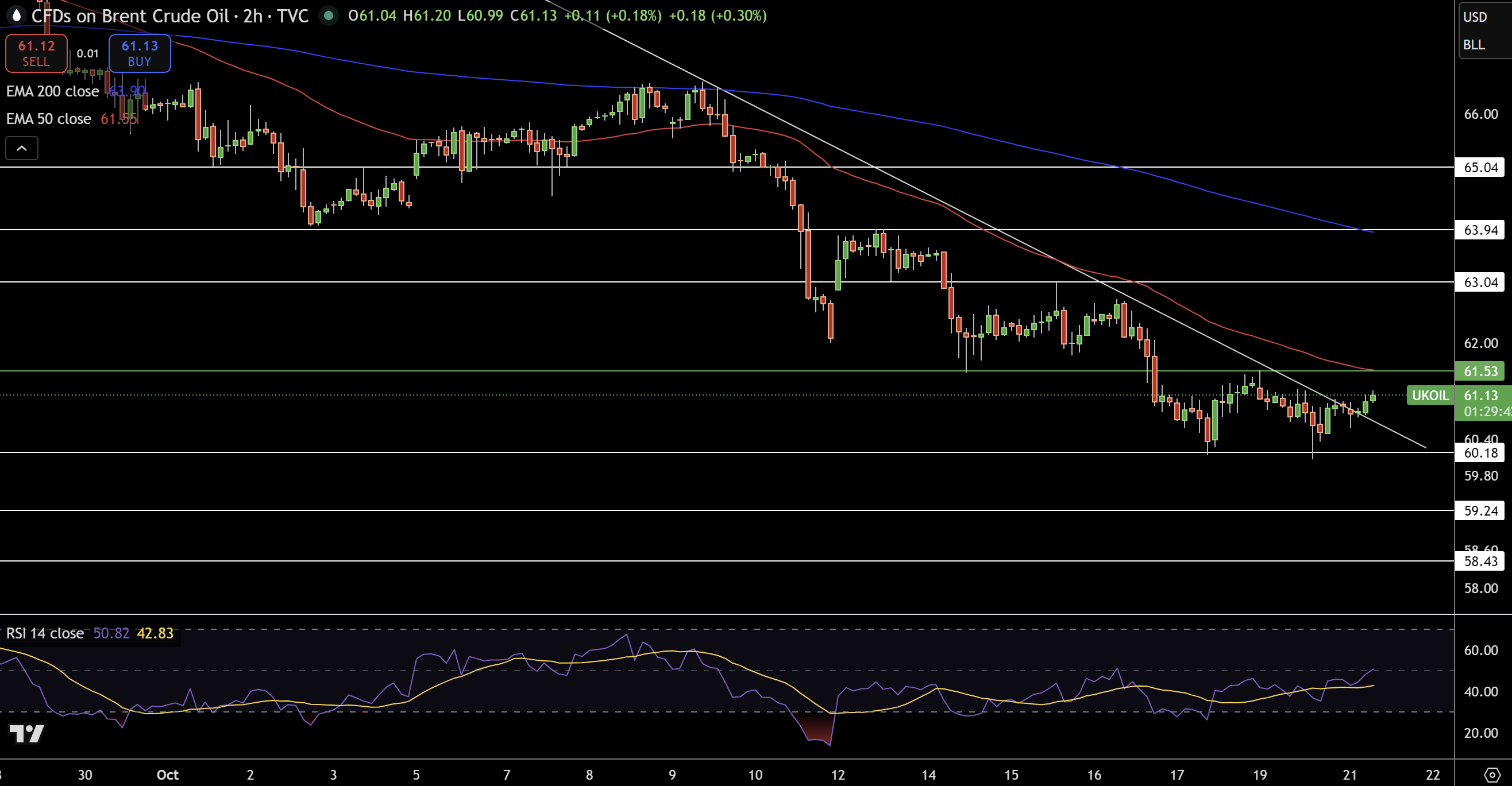Click the green UKOIL price tag
The height and width of the screenshot is (786, 1512).
[1430, 396]
